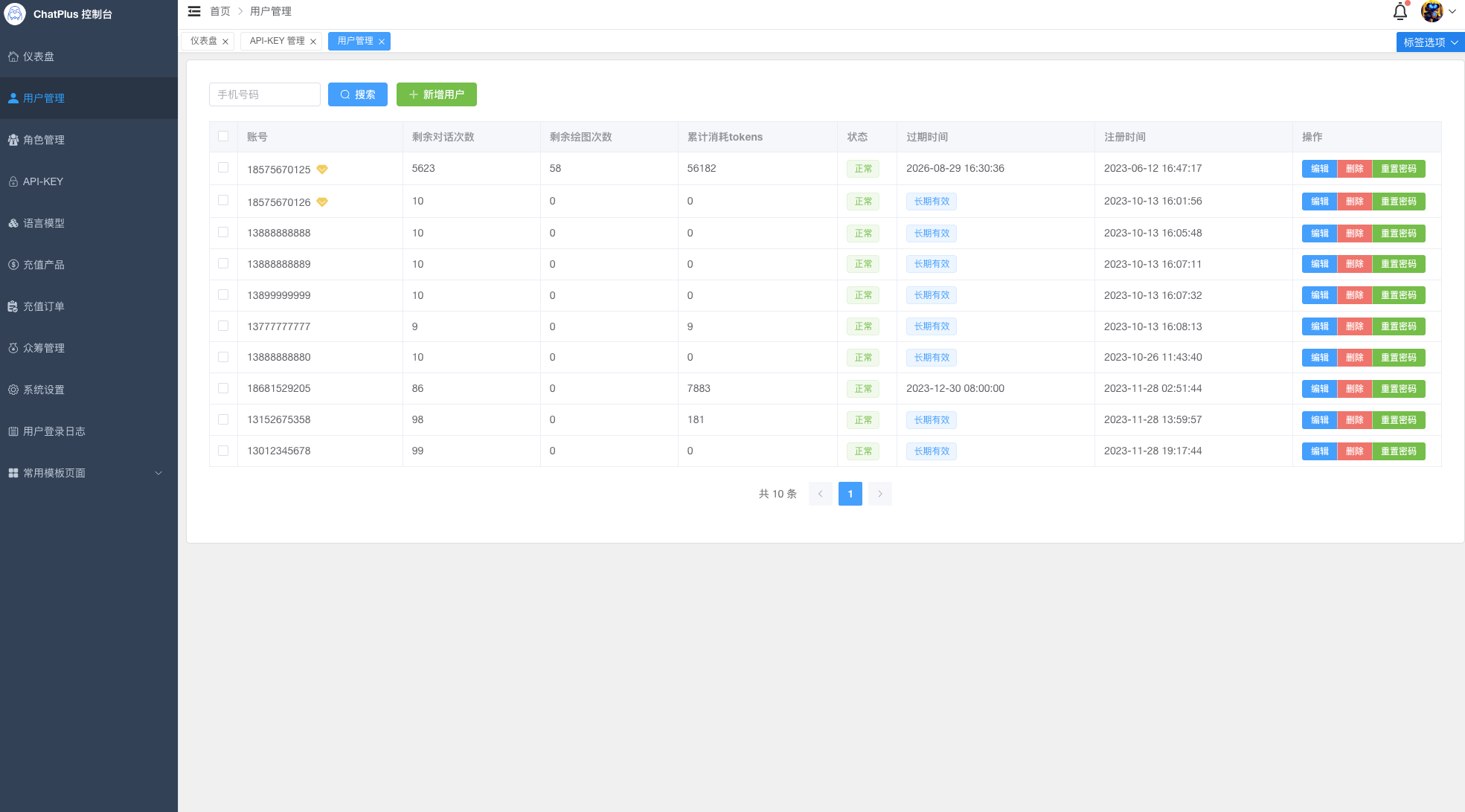
Task: Click the ChatPlus logo icon
Action: pos(15,14)
